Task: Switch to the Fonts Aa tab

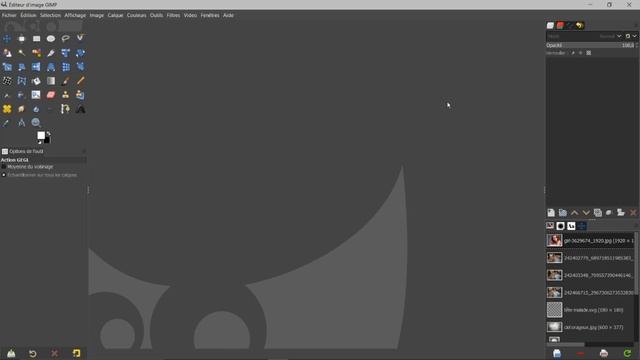Action: 571,226
